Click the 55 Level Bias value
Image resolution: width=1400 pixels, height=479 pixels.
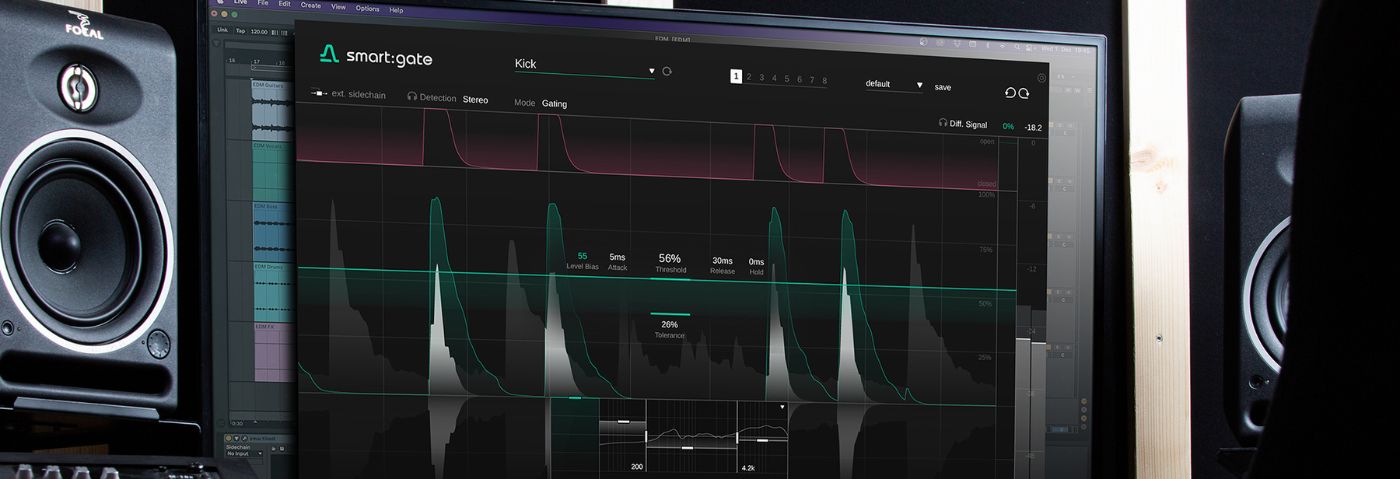point(582,256)
